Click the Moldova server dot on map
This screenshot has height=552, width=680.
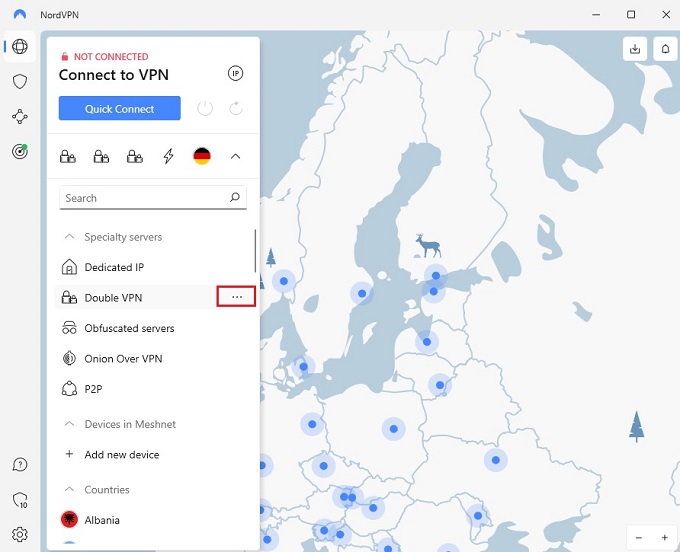[477, 516]
